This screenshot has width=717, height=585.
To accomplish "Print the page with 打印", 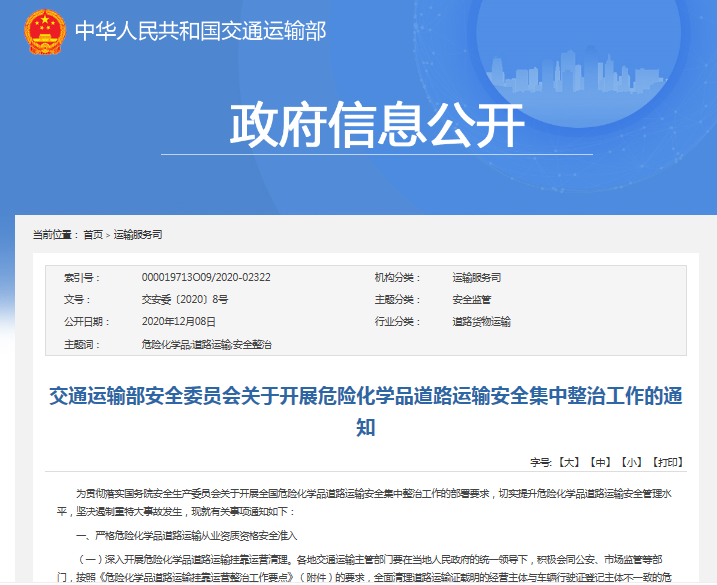I will coord(666,462).
